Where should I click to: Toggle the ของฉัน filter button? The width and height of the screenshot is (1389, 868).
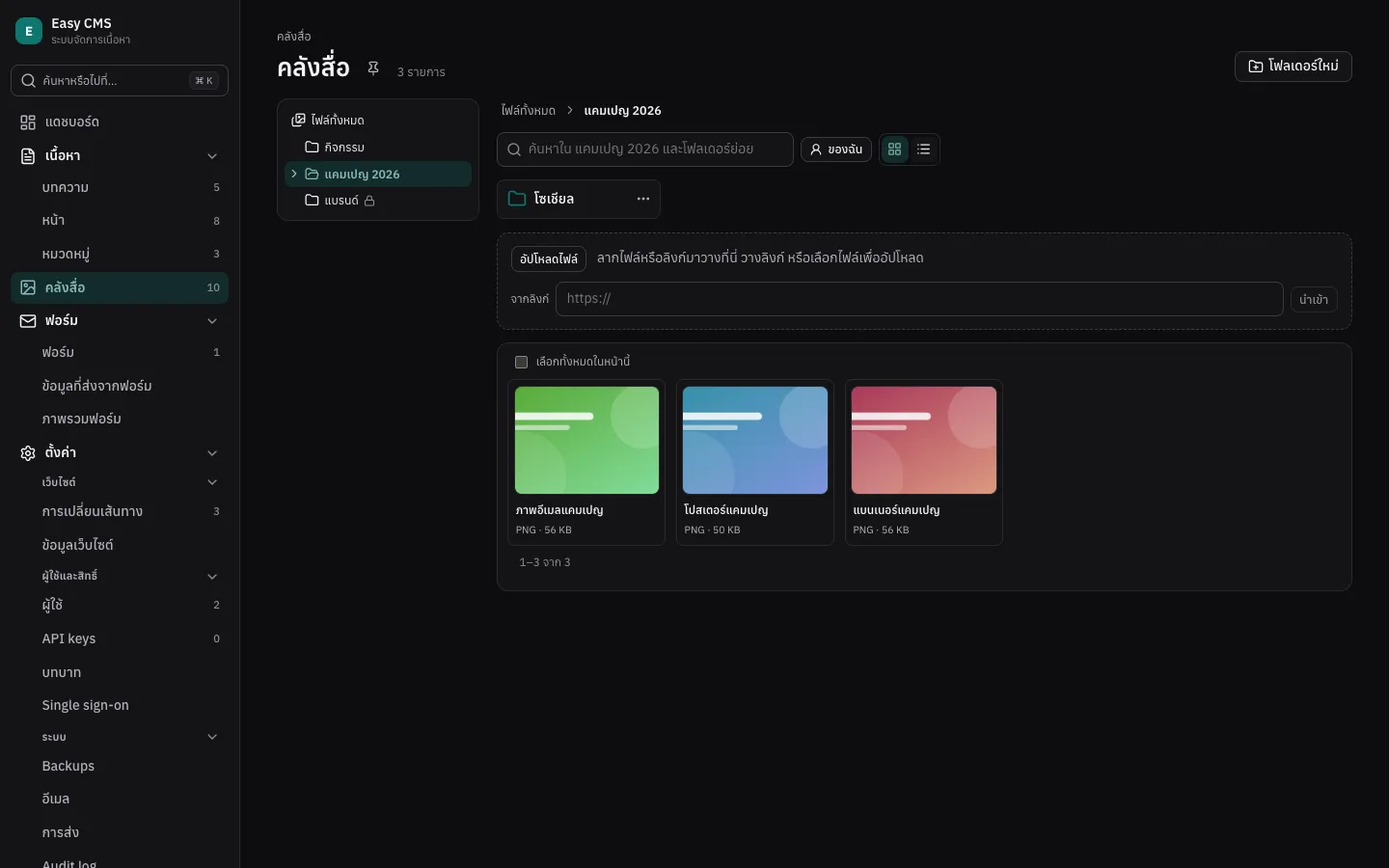[x=836, y=149]
